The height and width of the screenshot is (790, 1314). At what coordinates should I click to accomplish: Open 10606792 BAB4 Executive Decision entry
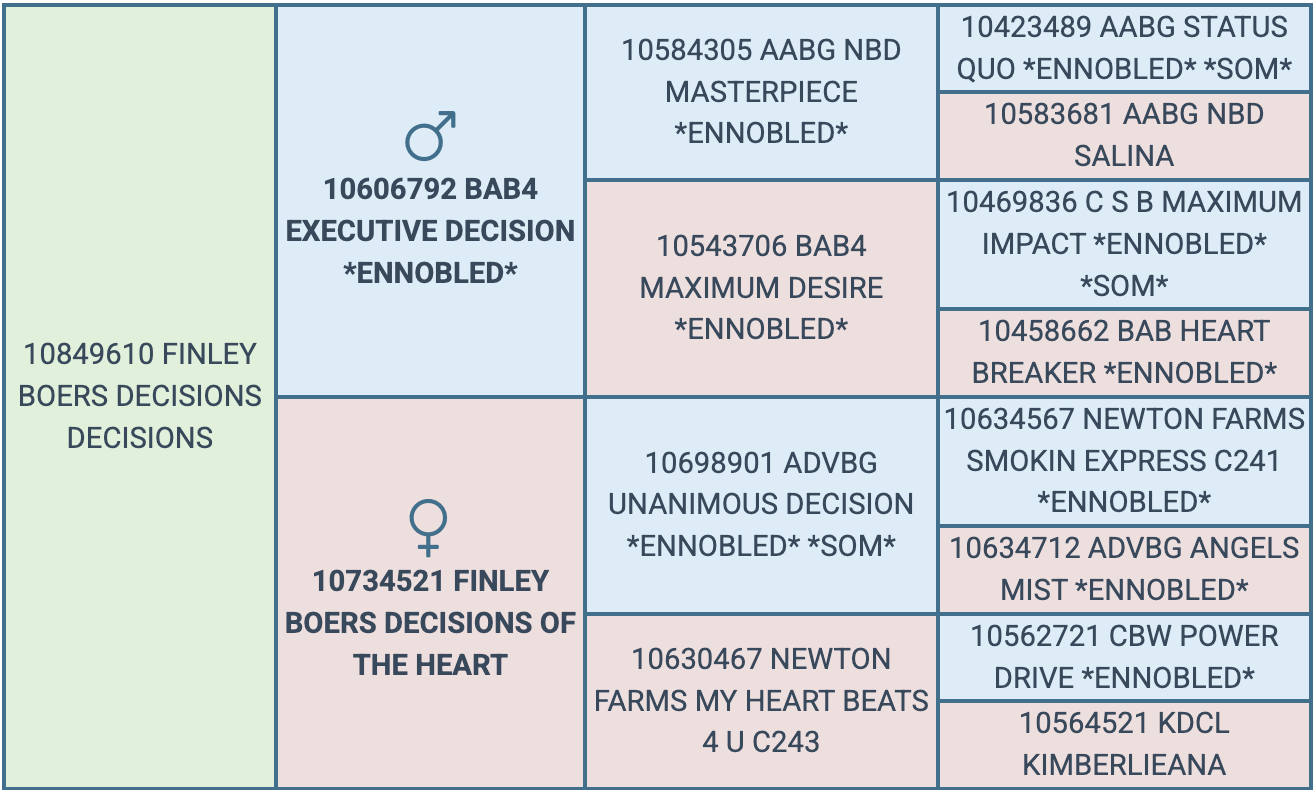click(430, 231)
